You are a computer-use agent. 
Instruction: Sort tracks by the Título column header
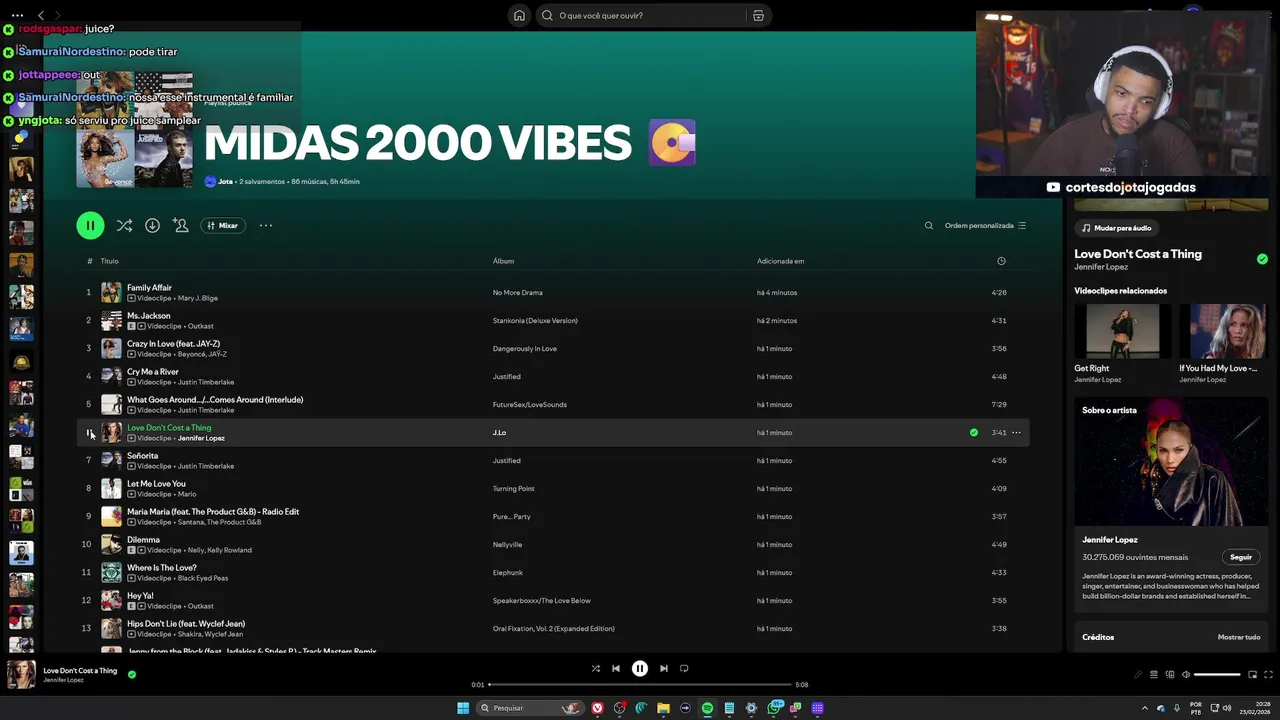point(109,261)
